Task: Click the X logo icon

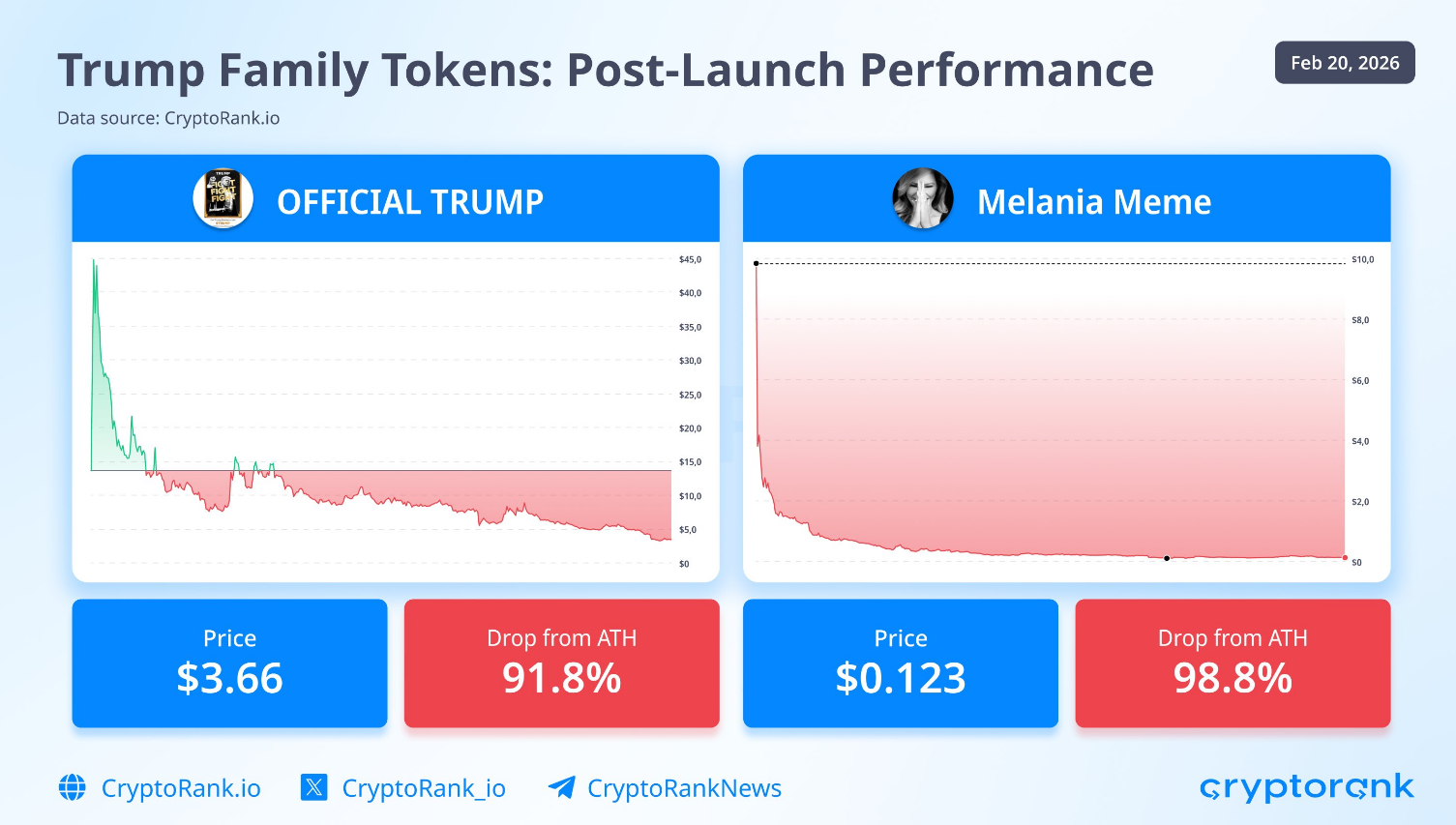Action: pyautogui.click(x=313, y=787)
